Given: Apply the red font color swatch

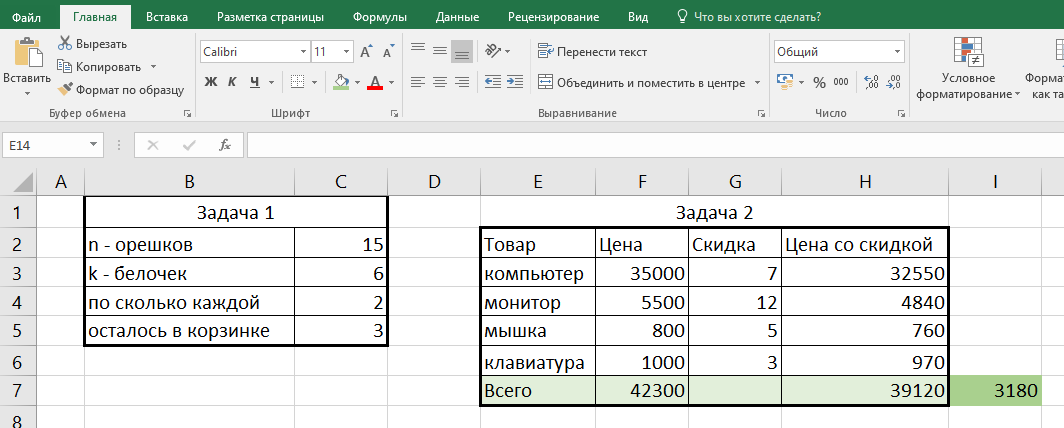Looking at the screenshot, I should [x=376, y=82].
